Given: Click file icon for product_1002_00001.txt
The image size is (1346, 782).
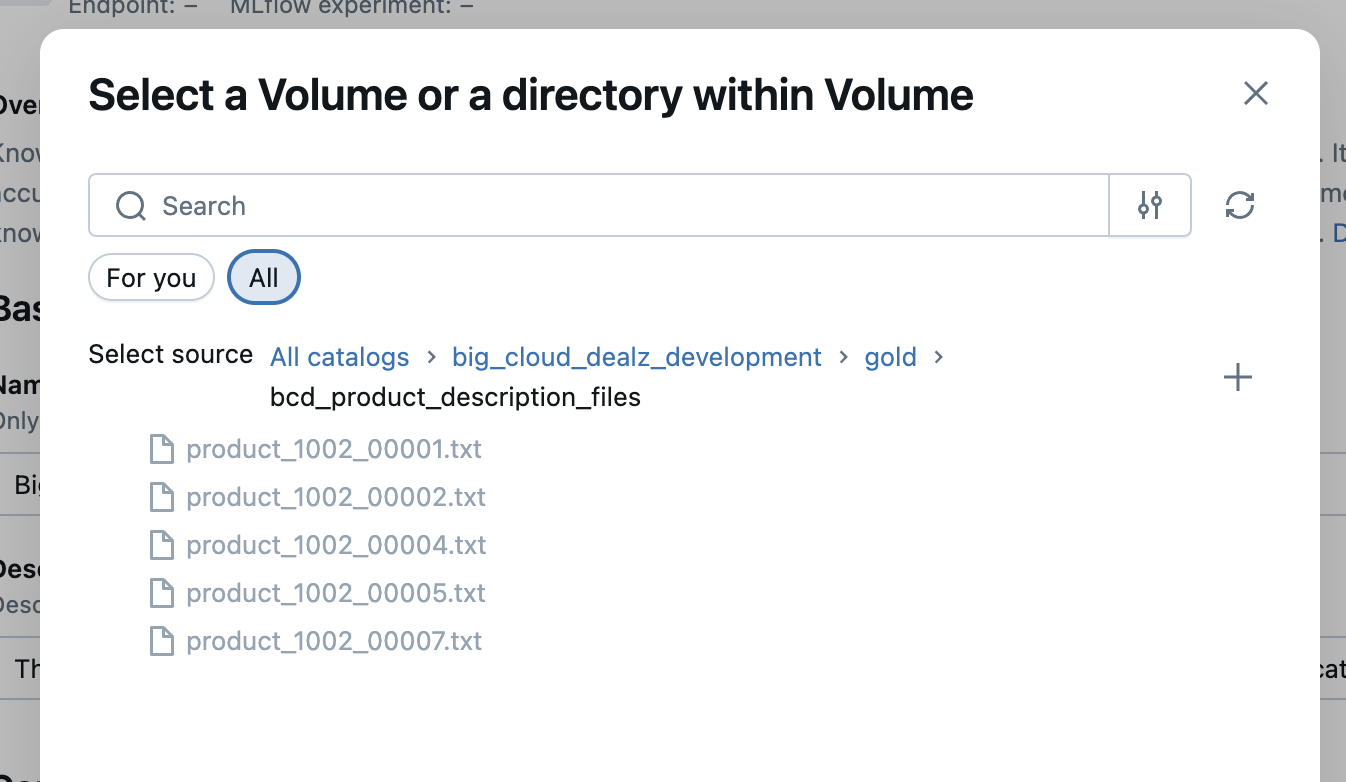Looking at the screenshot, I should click(x=161, y=449).
